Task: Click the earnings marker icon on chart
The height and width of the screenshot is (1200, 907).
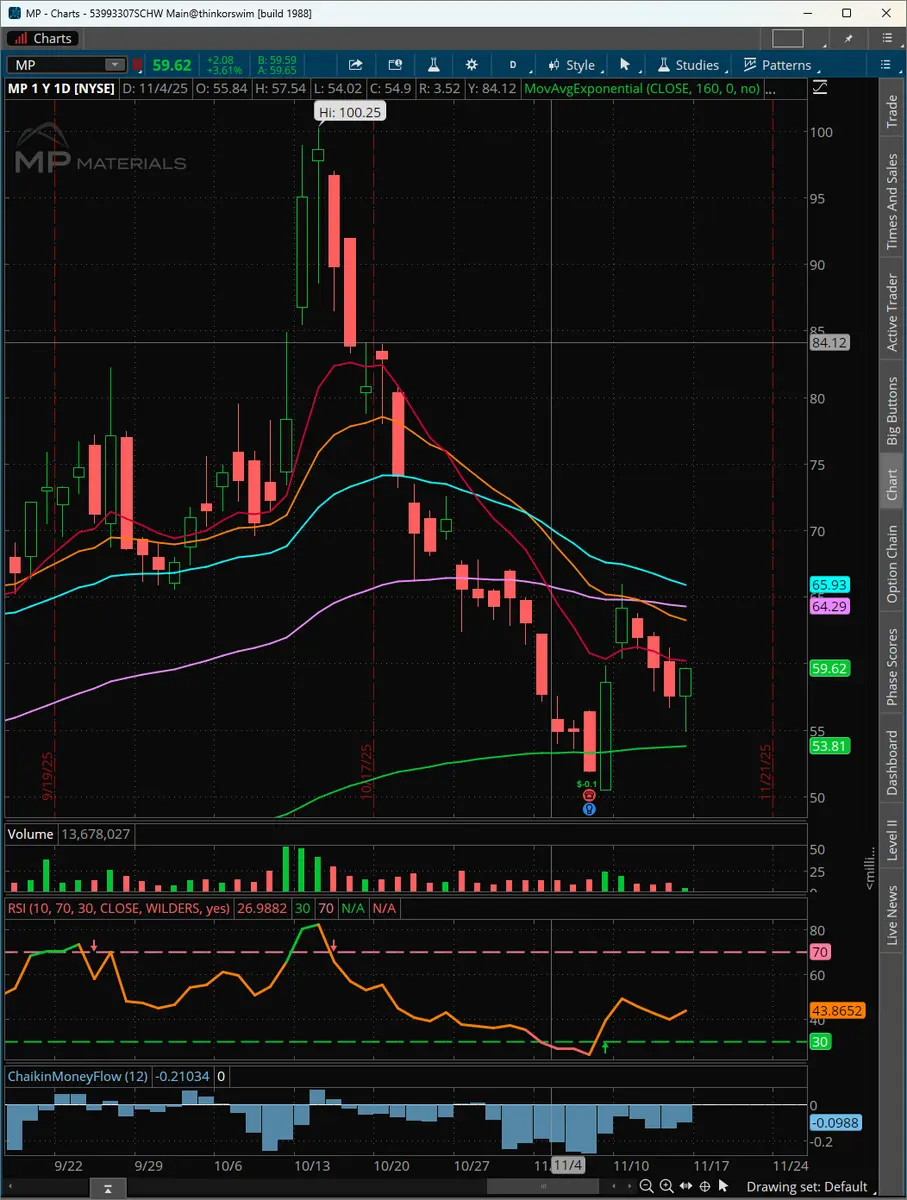Action: tap(590, 795)
